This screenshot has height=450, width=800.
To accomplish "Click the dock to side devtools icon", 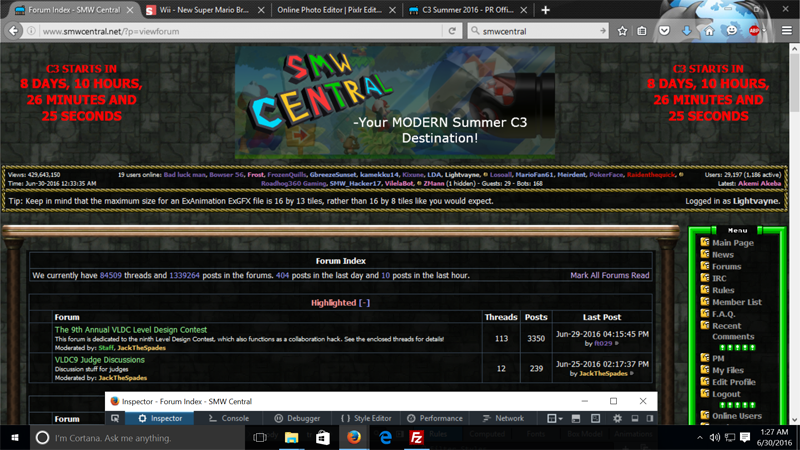I will (x=649, y=418).
